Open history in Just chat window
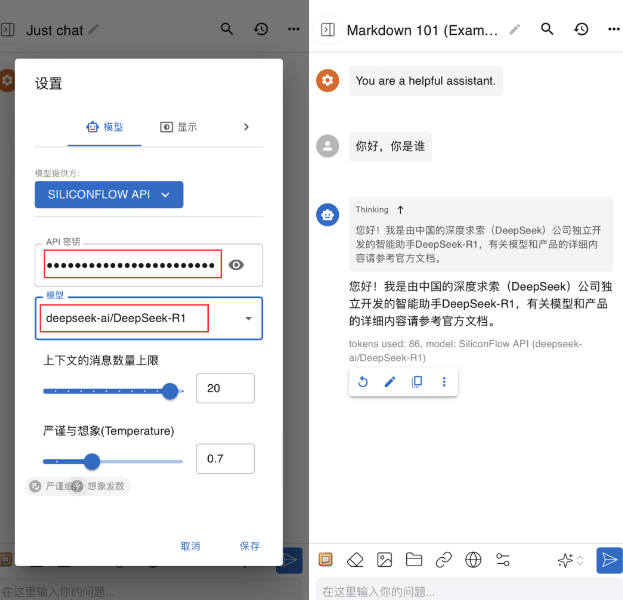This screenshot has height=600, width=623. 261,29
